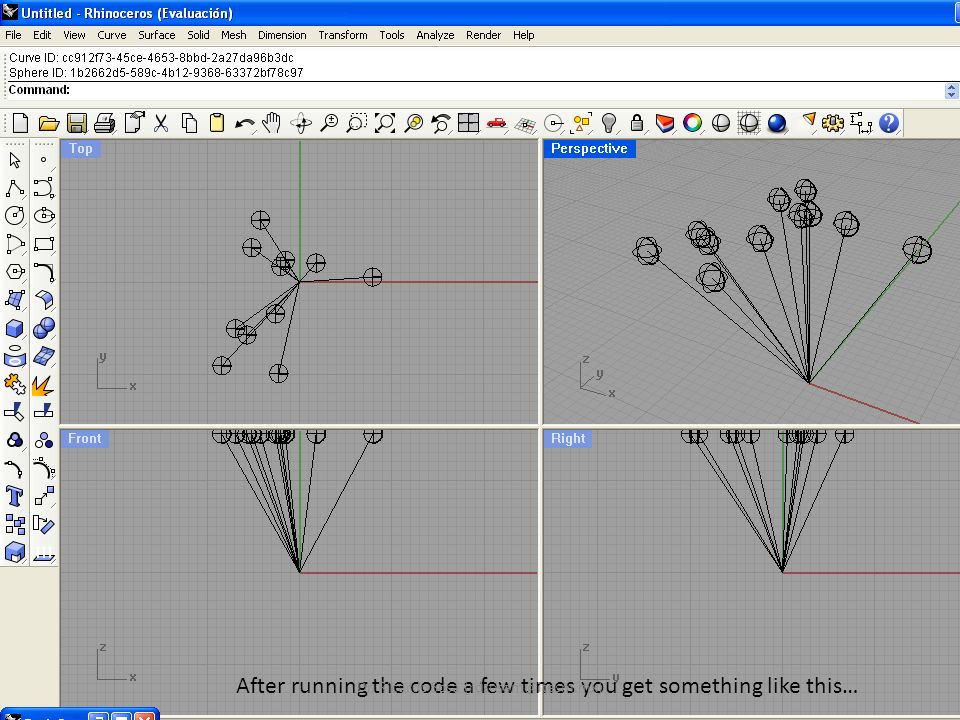Select the Box solid tool

[x=15, y=328]
